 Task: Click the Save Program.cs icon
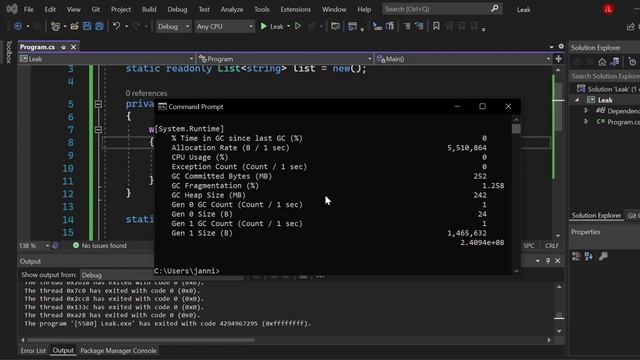point(87,26)
